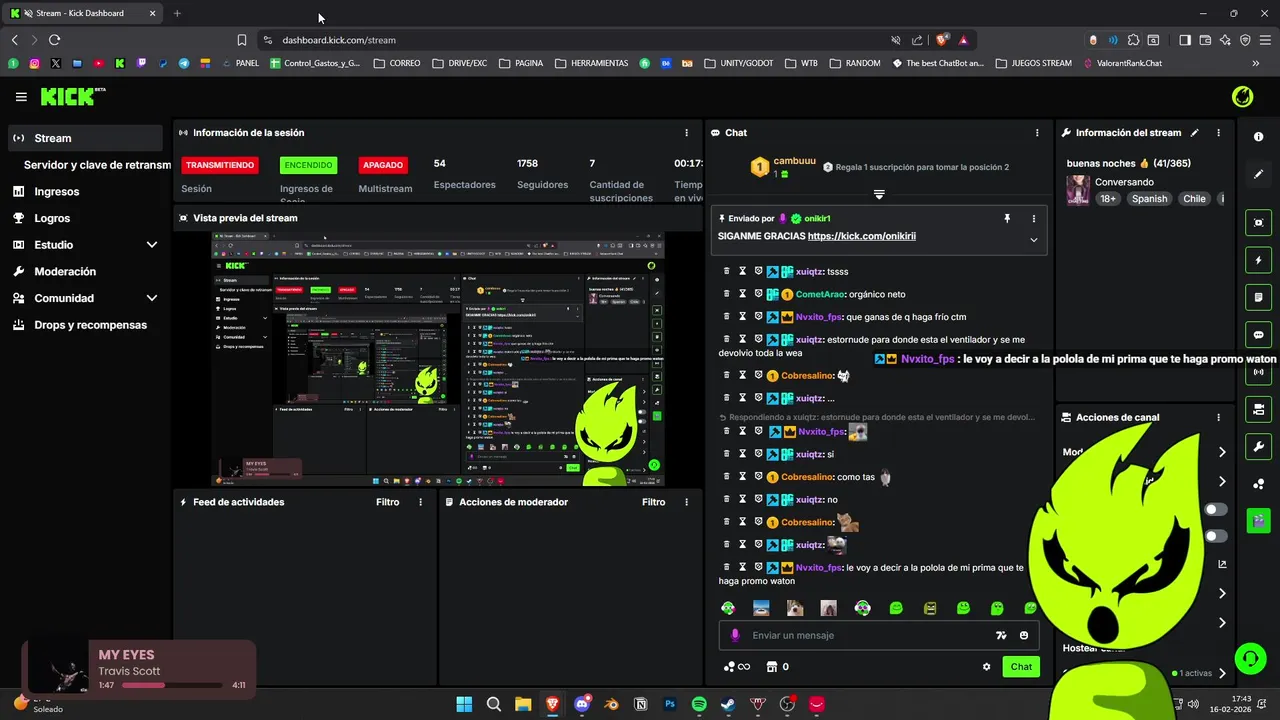Expand the gifted subs leaderboard arrow
Viewport: 1280px width, 720px height.
click(879, 194)
